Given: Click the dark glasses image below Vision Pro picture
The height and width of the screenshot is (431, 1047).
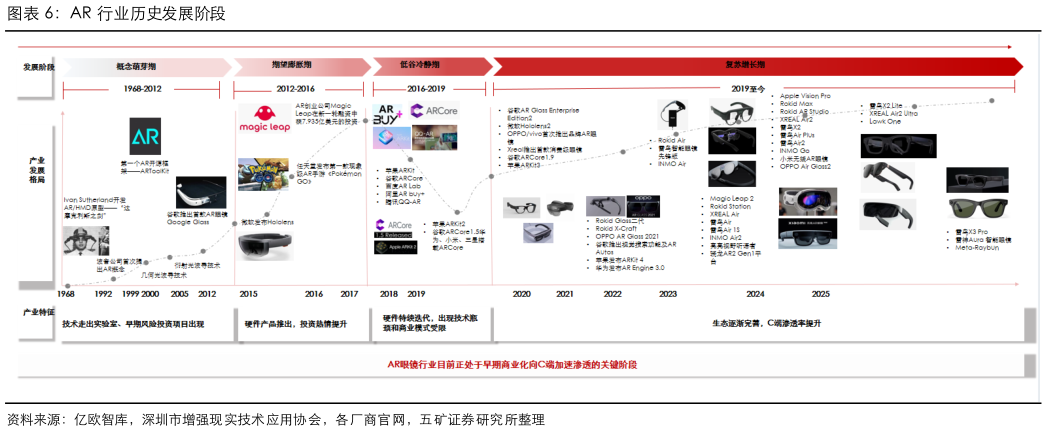Looking at the screenshot, I should click(x=809, y=234).
